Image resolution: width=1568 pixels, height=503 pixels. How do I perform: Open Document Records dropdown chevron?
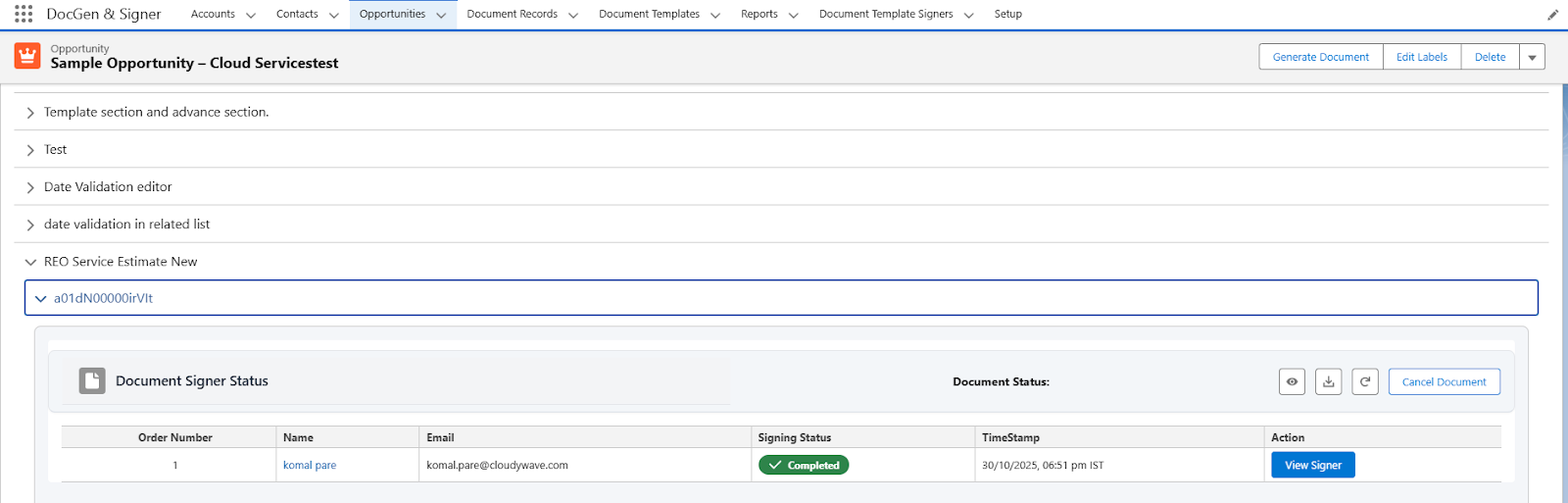tap(573, 15)
